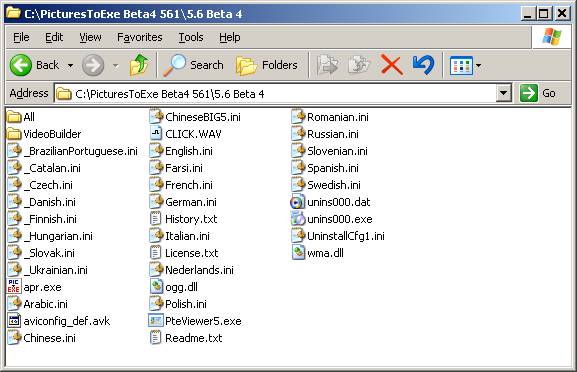This screenshot has height=372, width=577.
Task: Select the _Hungarian.ini file name
Action: (58, 236)
